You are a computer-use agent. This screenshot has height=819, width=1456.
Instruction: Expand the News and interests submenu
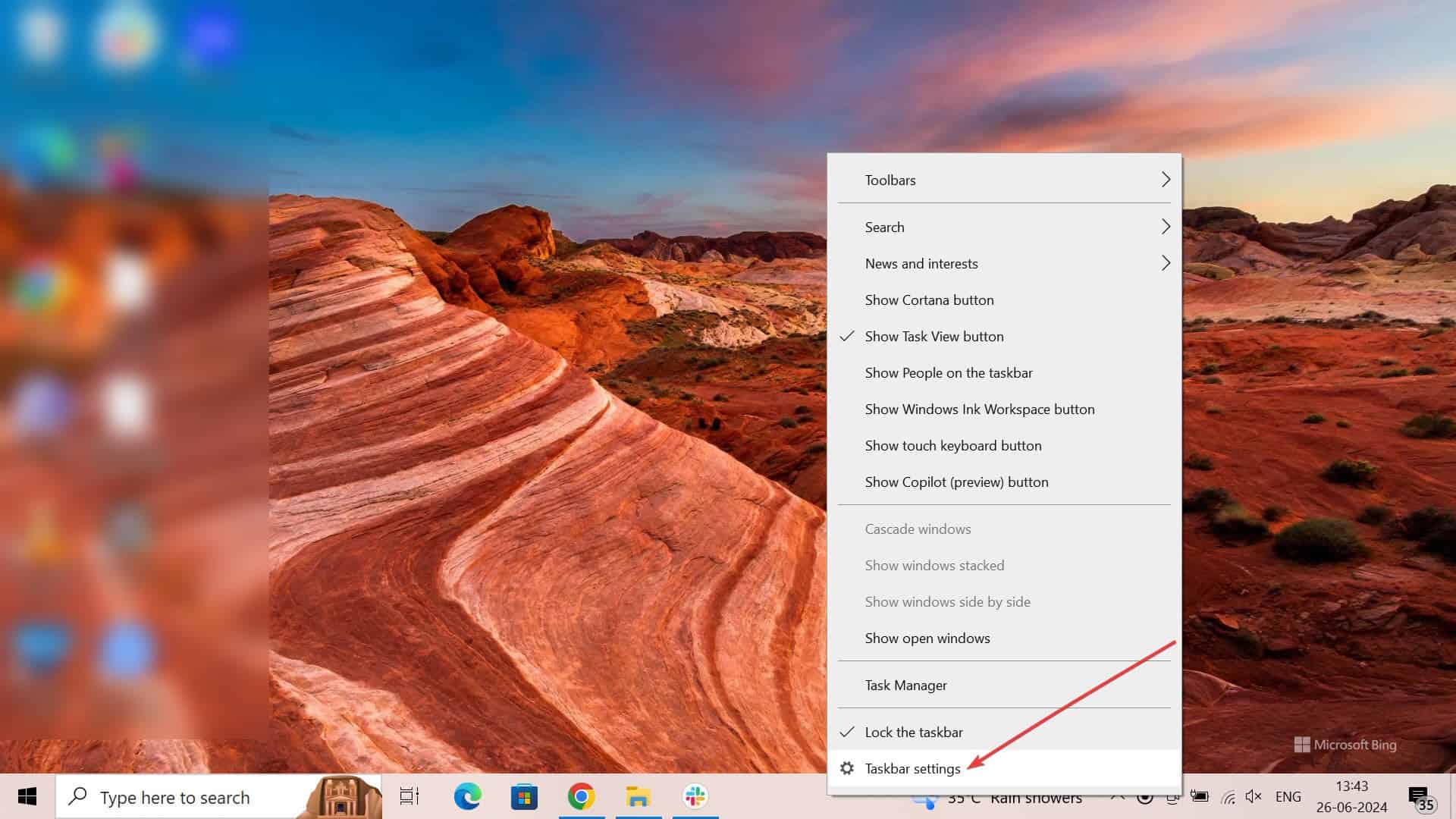coord(922,263)
